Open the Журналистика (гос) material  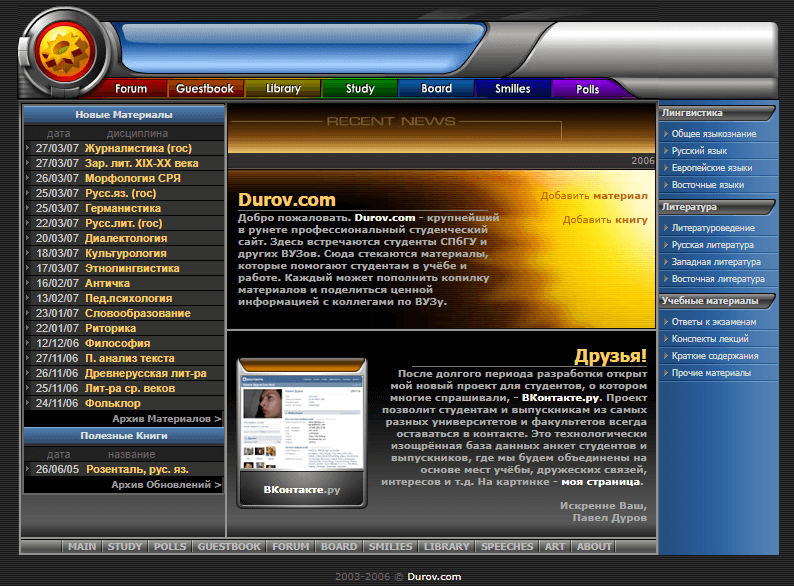tap(138, 148)
